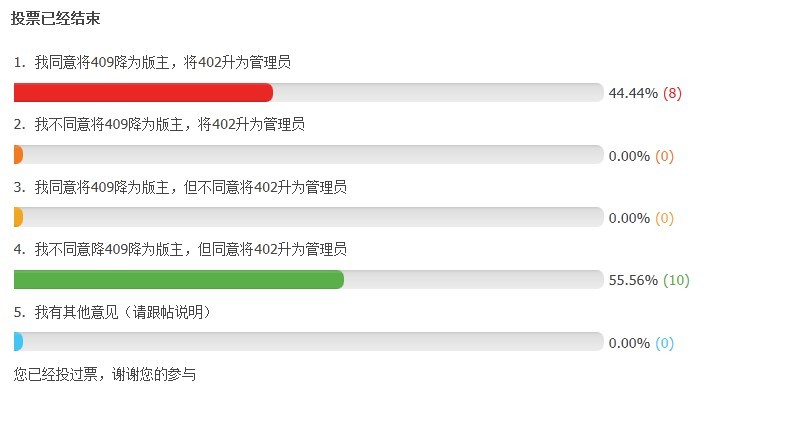Click the 投票已经结束 heading

point(55,19)
